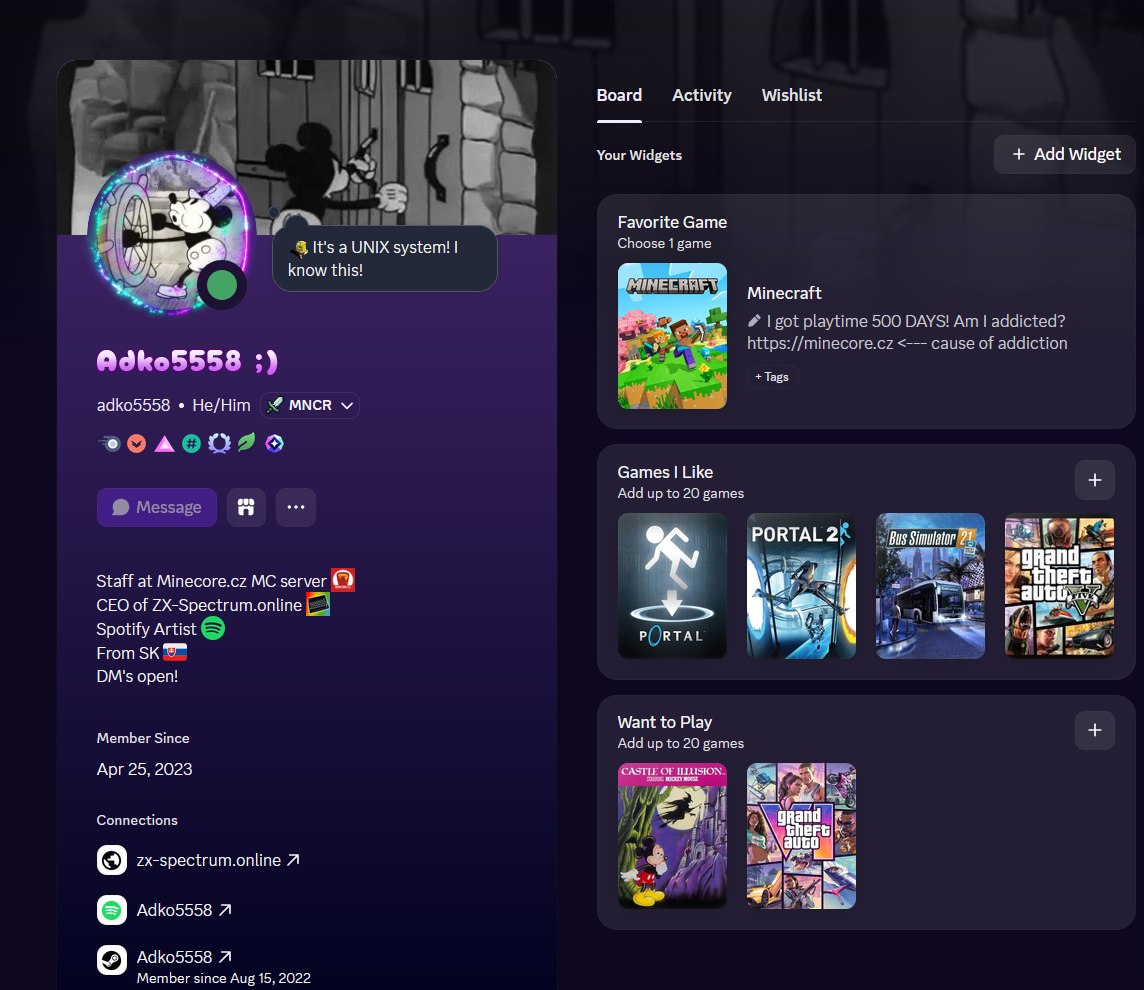Select the Grand Theft Auto VI cover

click(801, 836)
